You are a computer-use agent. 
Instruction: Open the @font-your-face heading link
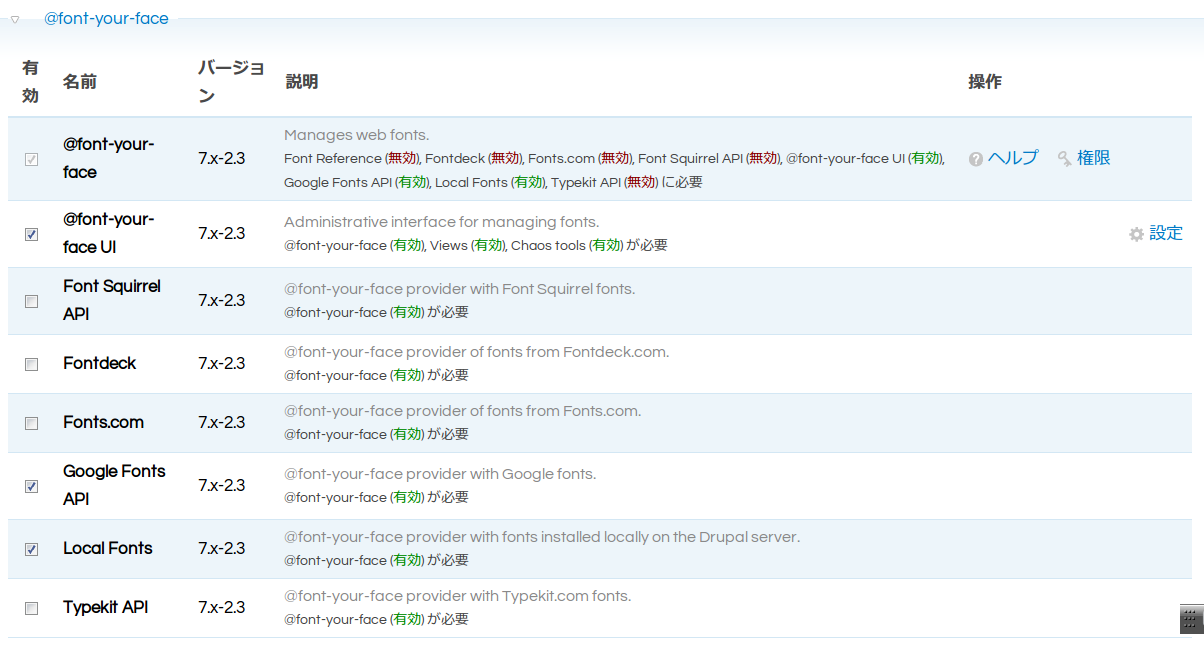click(107, 17)
